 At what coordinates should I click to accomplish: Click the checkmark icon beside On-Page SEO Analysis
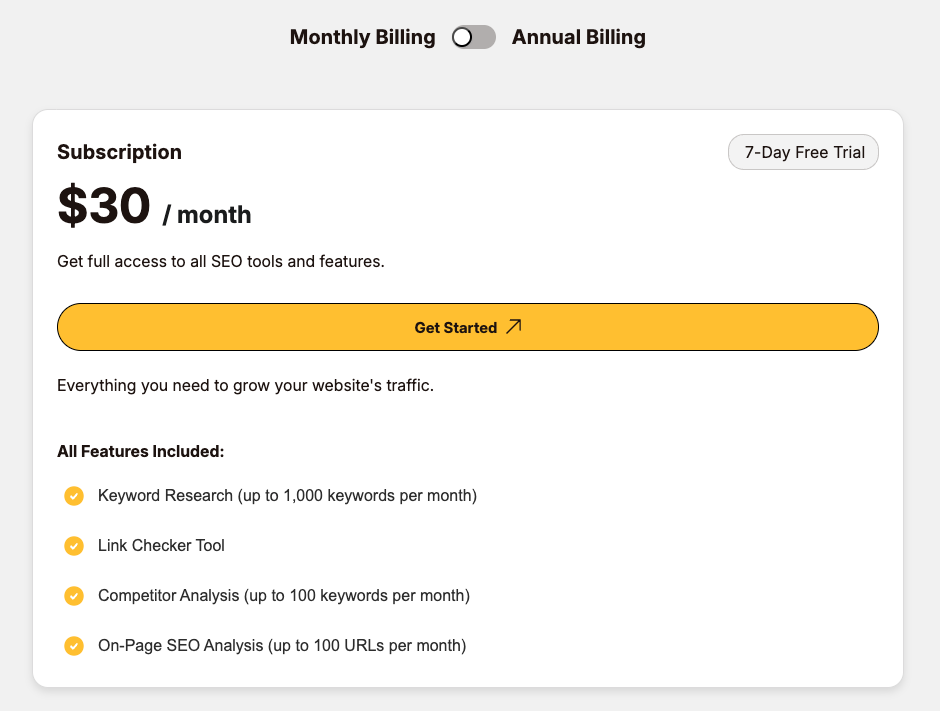click(x=74, y=646)
